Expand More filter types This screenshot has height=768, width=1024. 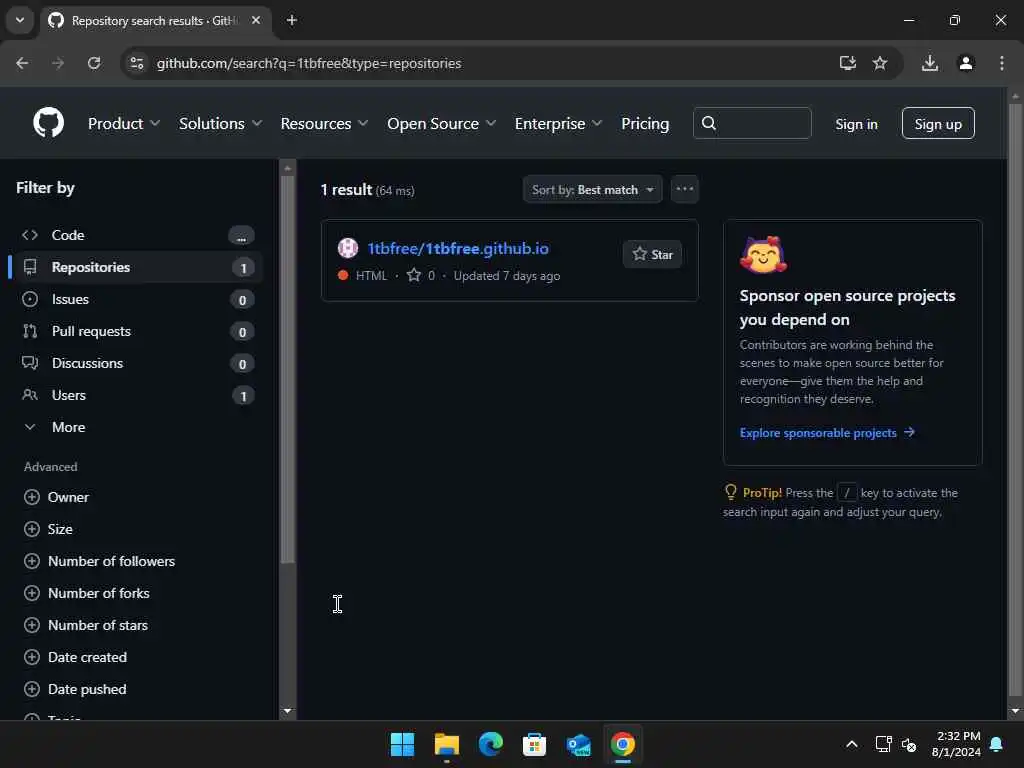(135, 427)
